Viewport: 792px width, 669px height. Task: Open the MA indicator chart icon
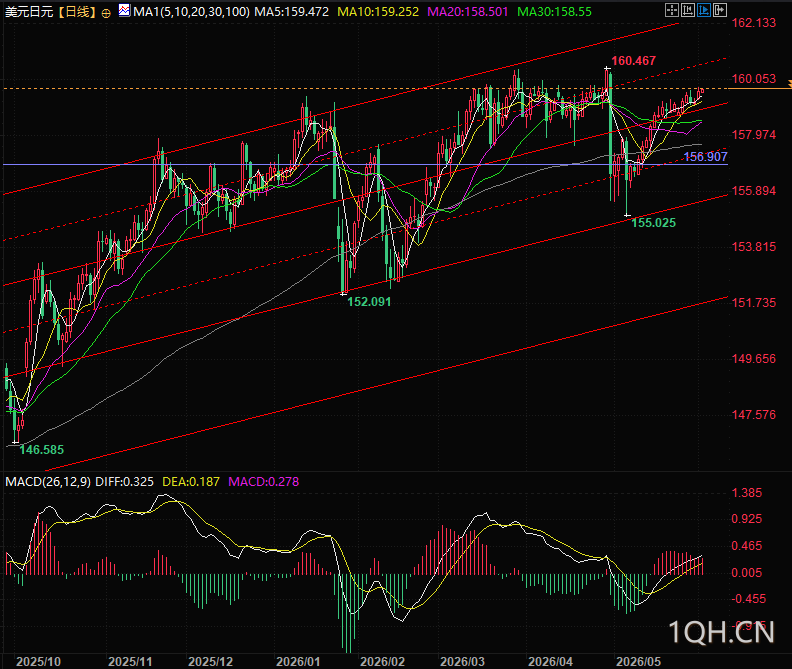[124, 10]
